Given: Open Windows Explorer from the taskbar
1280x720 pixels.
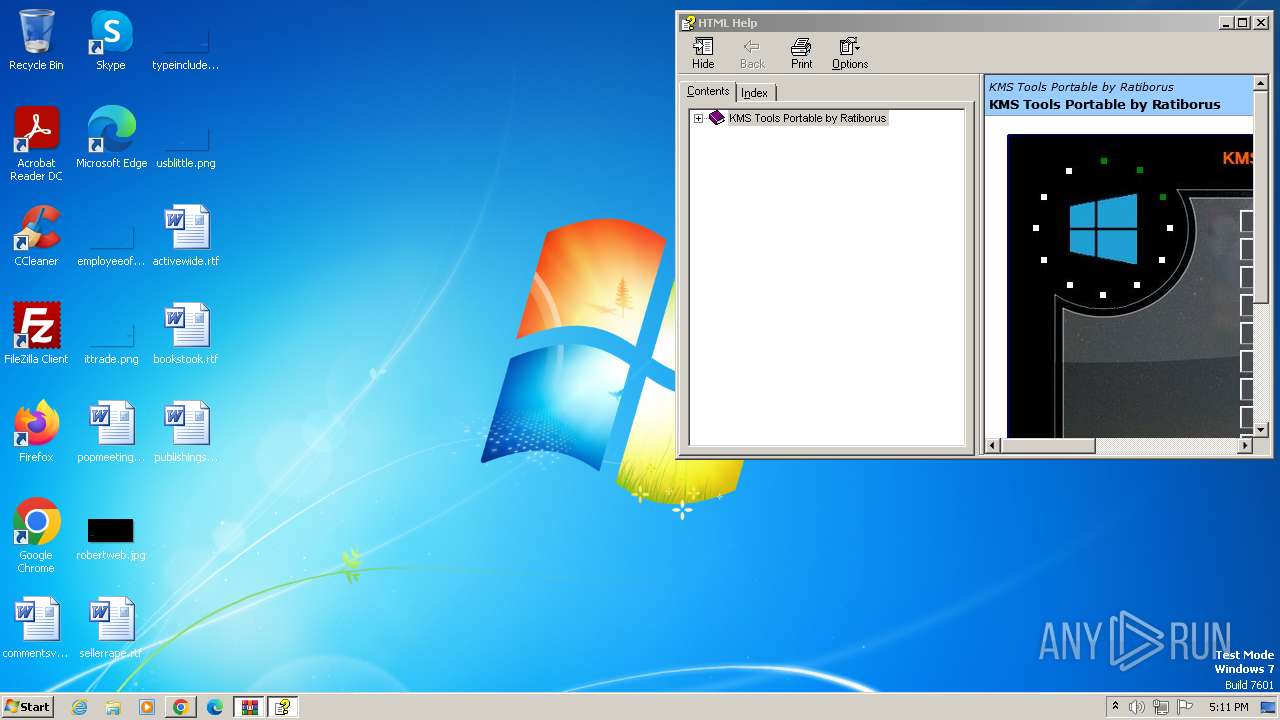Looking at the screenshot, I should tap(113, 707).
